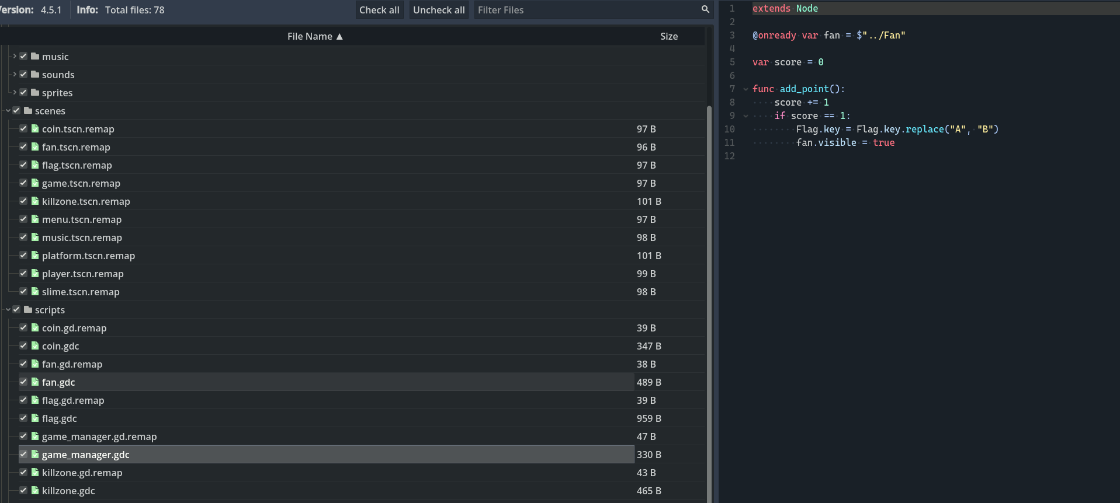Viewport: 1120px width, 503px height.
Task: Click the scripts folder icon
Action: point(27,310)
